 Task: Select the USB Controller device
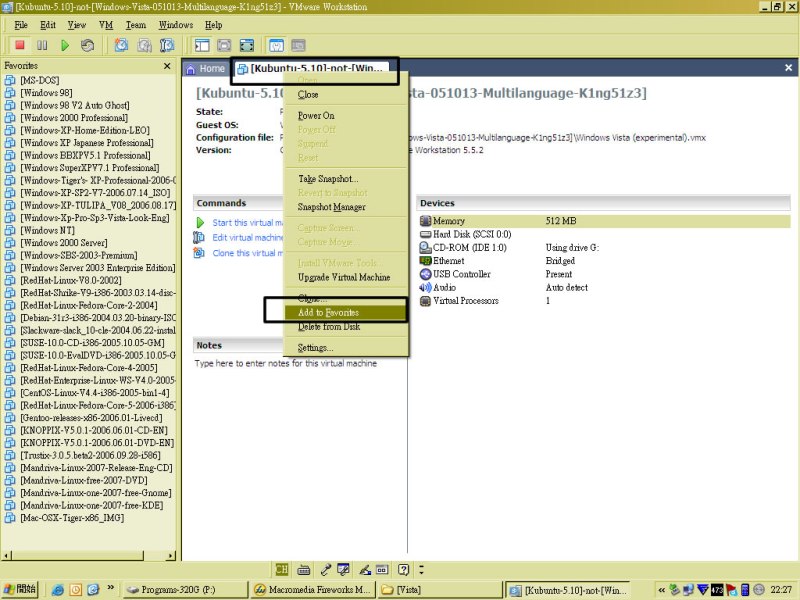(455, 274)
